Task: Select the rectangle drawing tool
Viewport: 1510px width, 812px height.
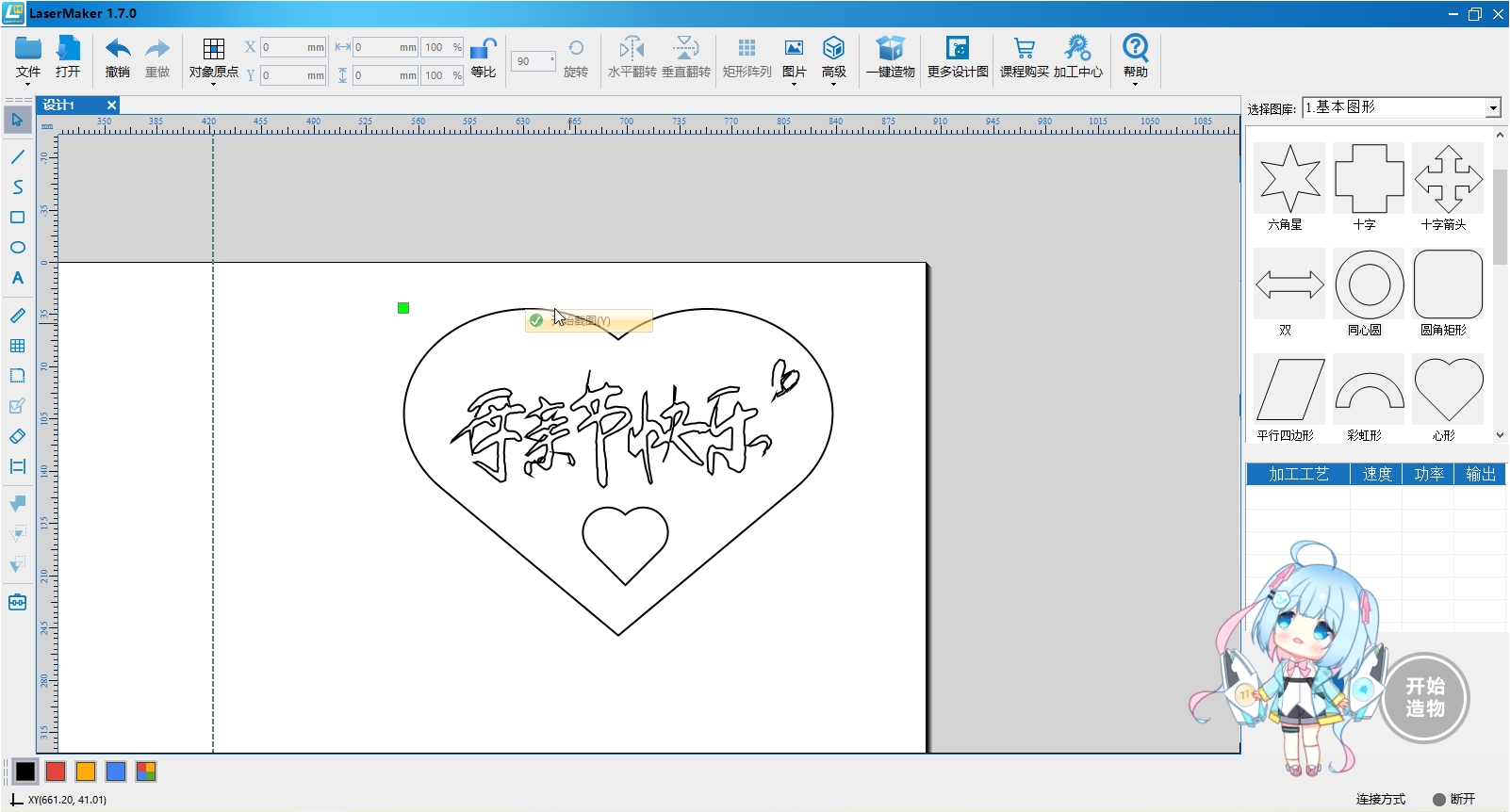Action: [17, 217]
